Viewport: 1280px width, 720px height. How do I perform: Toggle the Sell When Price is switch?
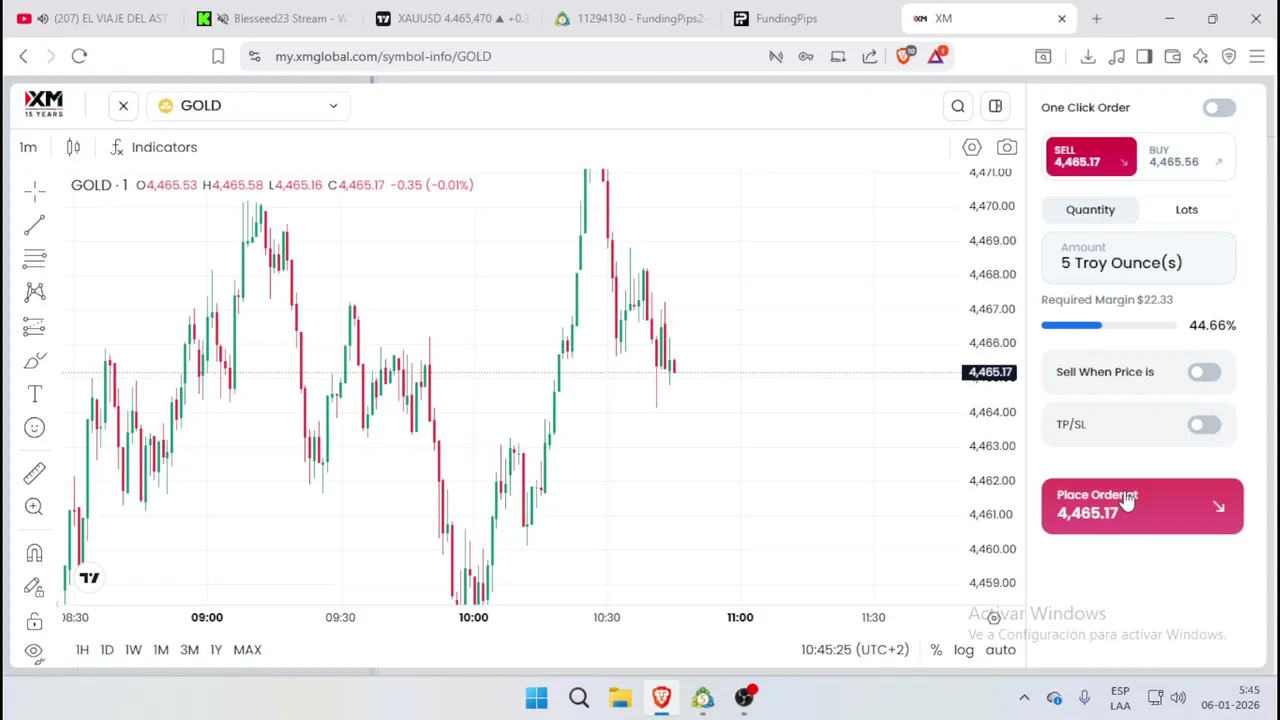[x=1204, y=372]
